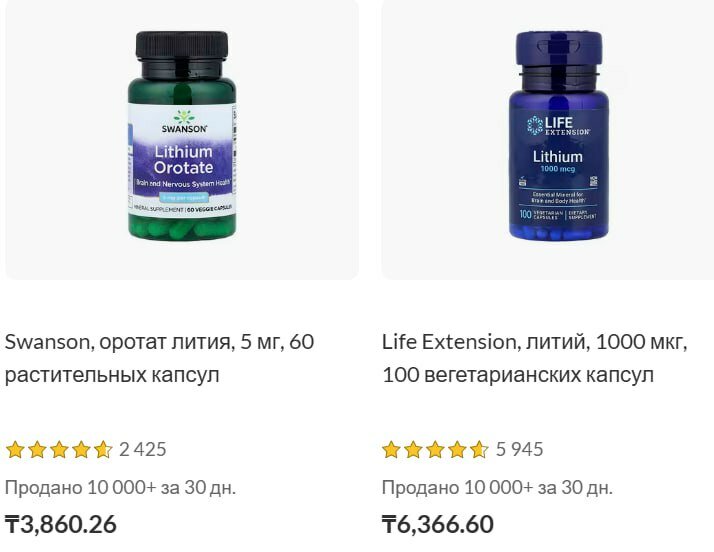
Task: Click the ₸6,366.60 price
Action: pyautogui.click(x=438, y=524)
